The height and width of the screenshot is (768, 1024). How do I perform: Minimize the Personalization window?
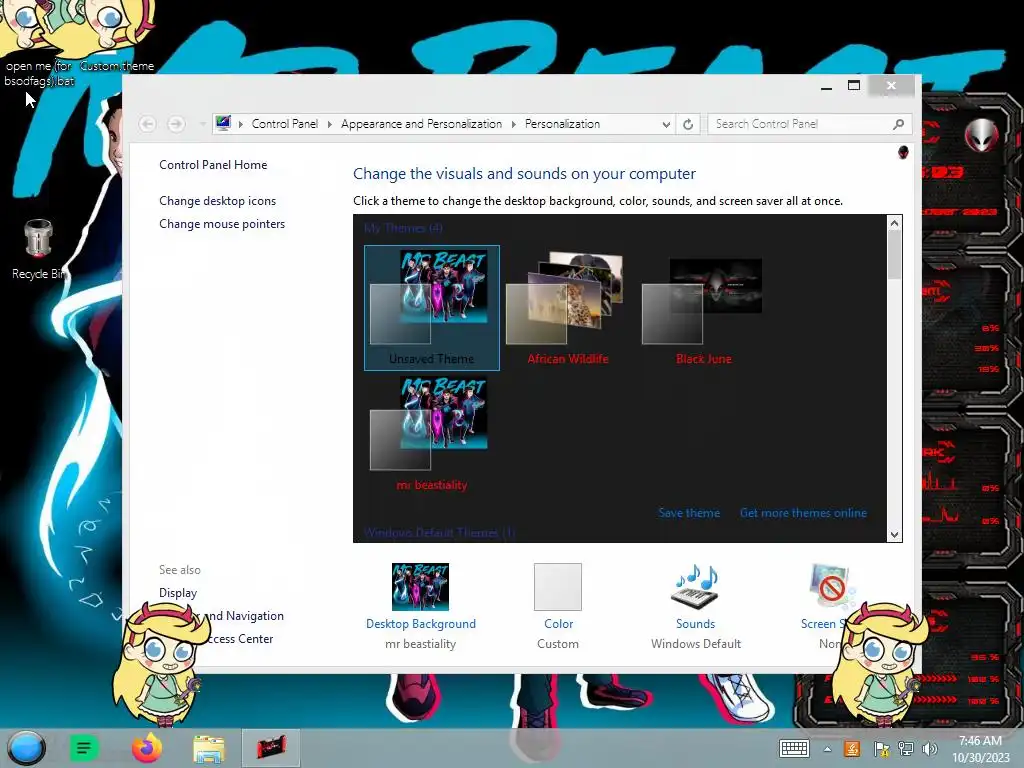tap(827, 86)
